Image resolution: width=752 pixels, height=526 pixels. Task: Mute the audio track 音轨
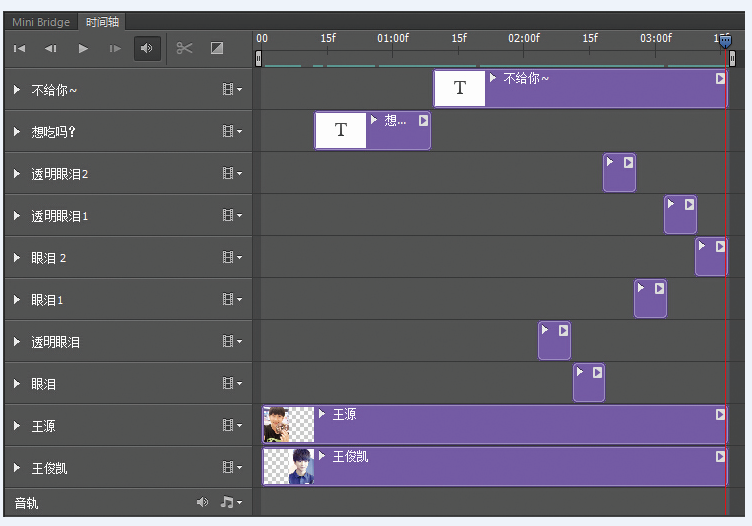point(202,502)
